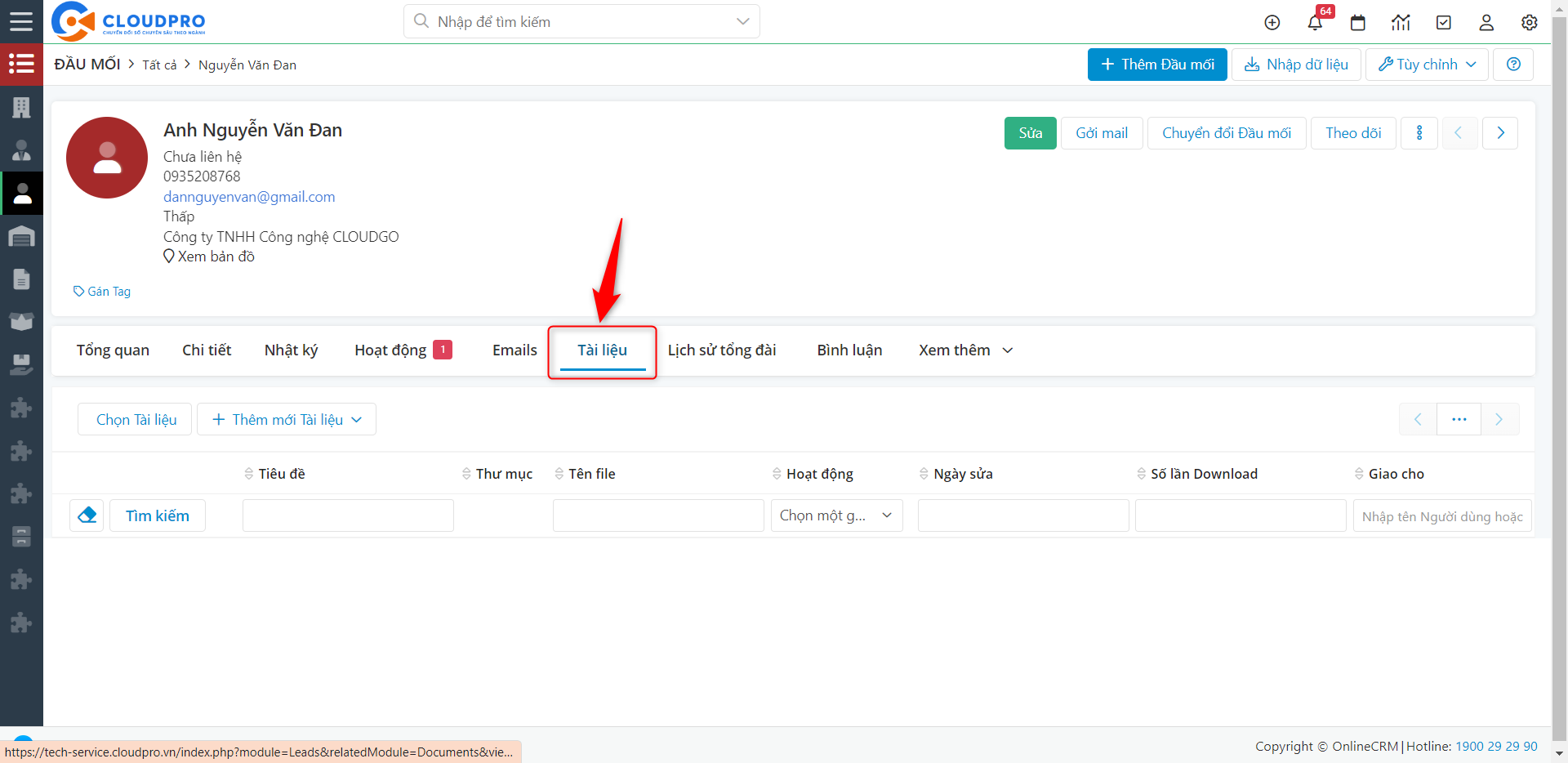The width and height of the screenshot is (1568, 763).
Task: Select the active leads person icon in sidebar
Action: 21,194
